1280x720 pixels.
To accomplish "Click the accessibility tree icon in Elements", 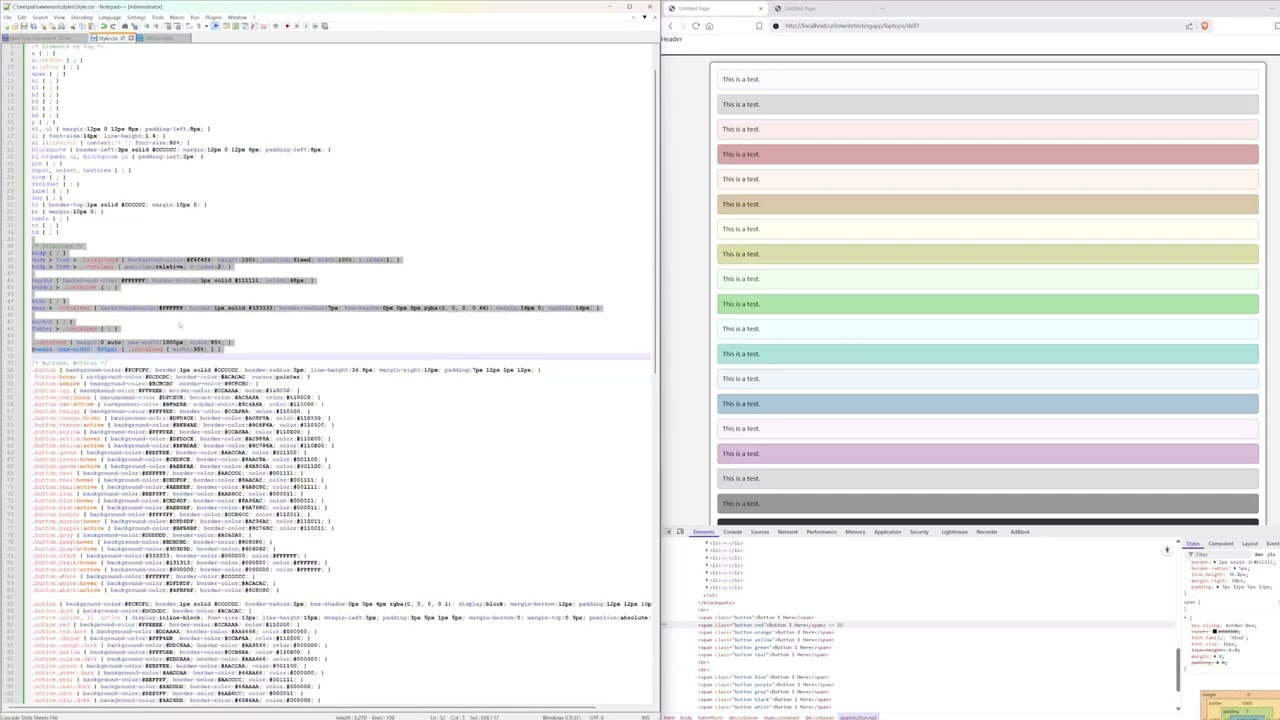I will [1167, 550].
